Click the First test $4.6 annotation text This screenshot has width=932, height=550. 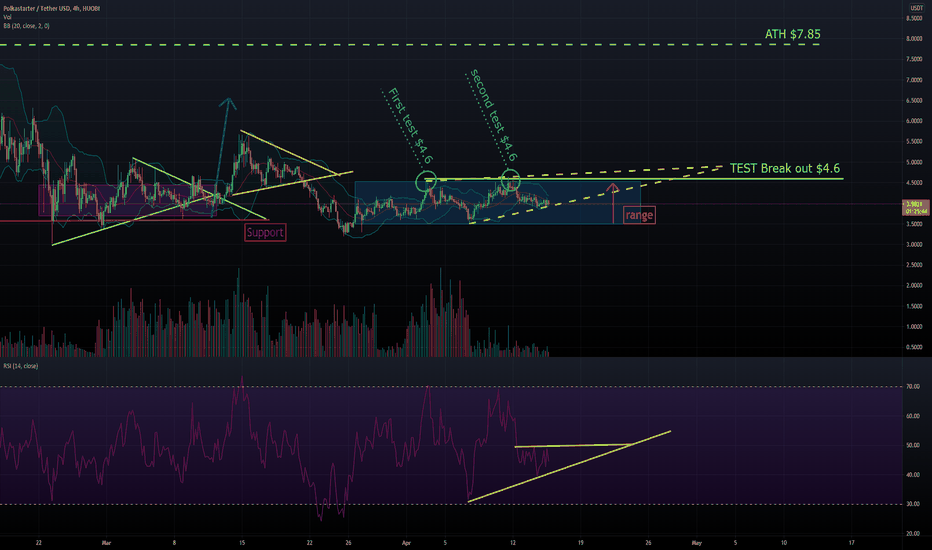click(x=410, y=125)
